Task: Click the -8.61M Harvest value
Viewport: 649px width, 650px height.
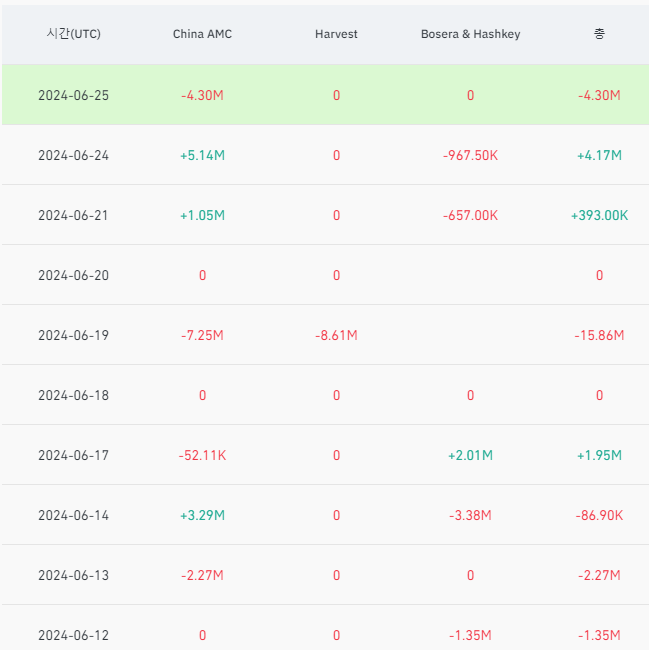Action: (336, 335)
